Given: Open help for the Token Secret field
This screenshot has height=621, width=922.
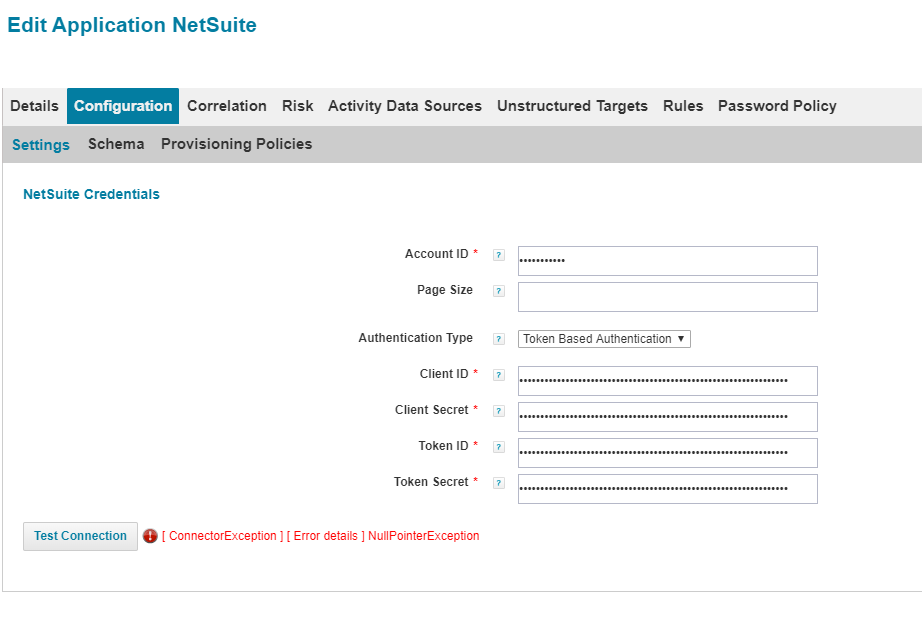Looking at the screenshot, I should [x=498, y=482].
